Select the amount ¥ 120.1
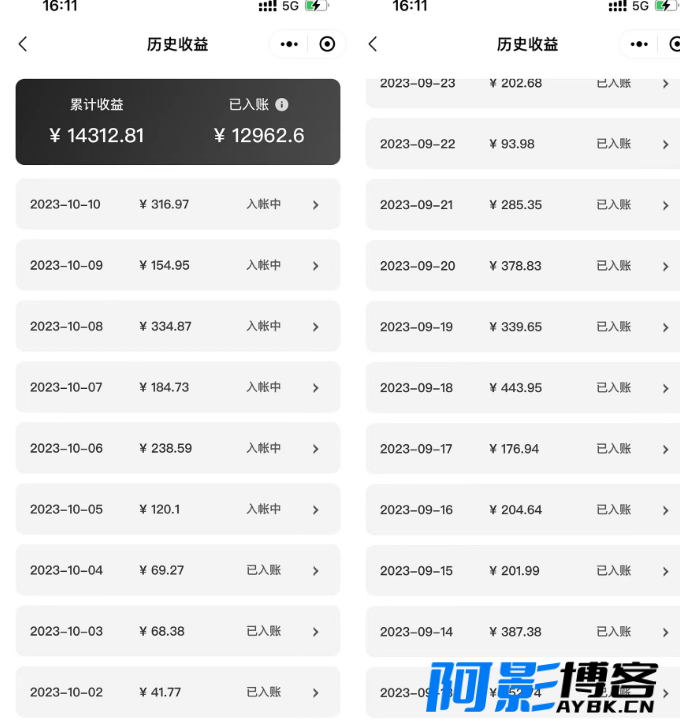This screenshot has width=680, height=723. pyautogui.click(x=160, y=509)
